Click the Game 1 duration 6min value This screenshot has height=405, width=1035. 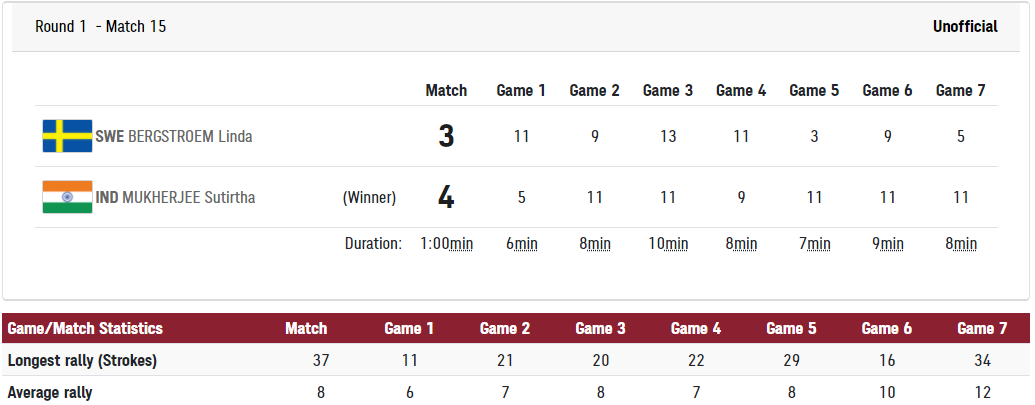coord(521,243)
